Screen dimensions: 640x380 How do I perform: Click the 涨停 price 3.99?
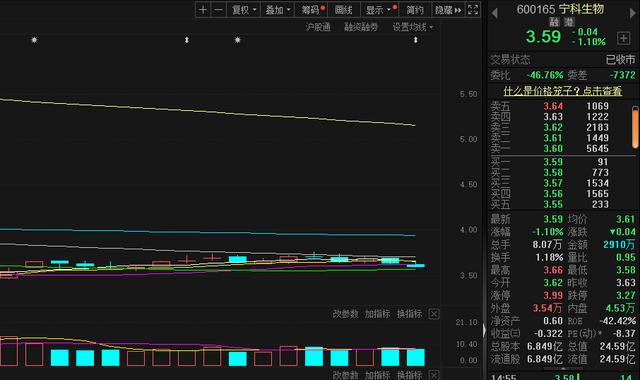tap(553, 295)
